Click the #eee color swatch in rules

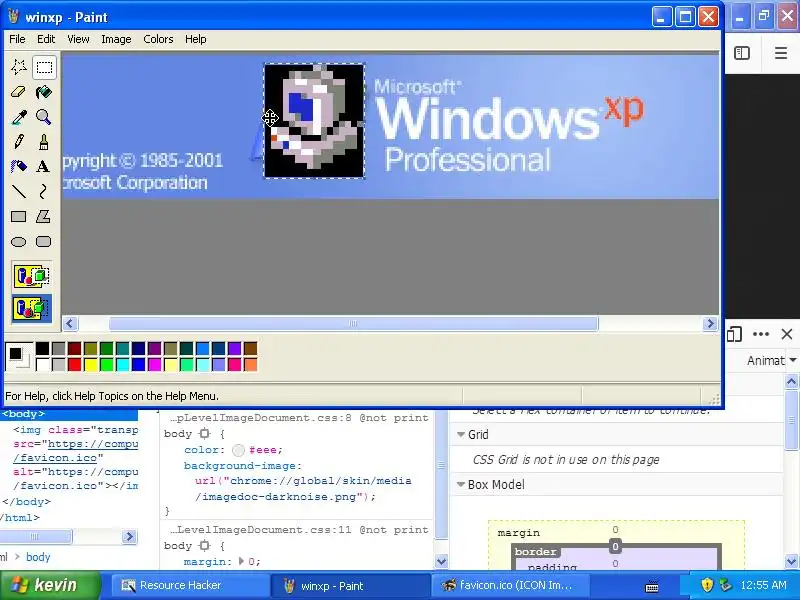click(x=238, y=450)
